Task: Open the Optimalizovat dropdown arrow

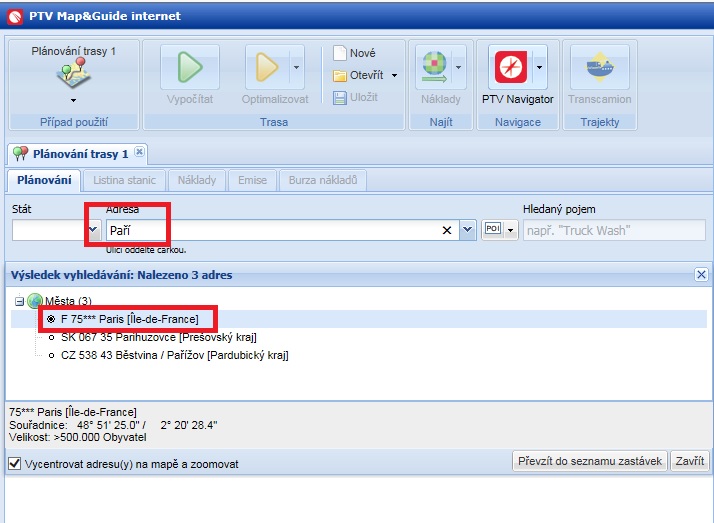Action: [296, 67]
